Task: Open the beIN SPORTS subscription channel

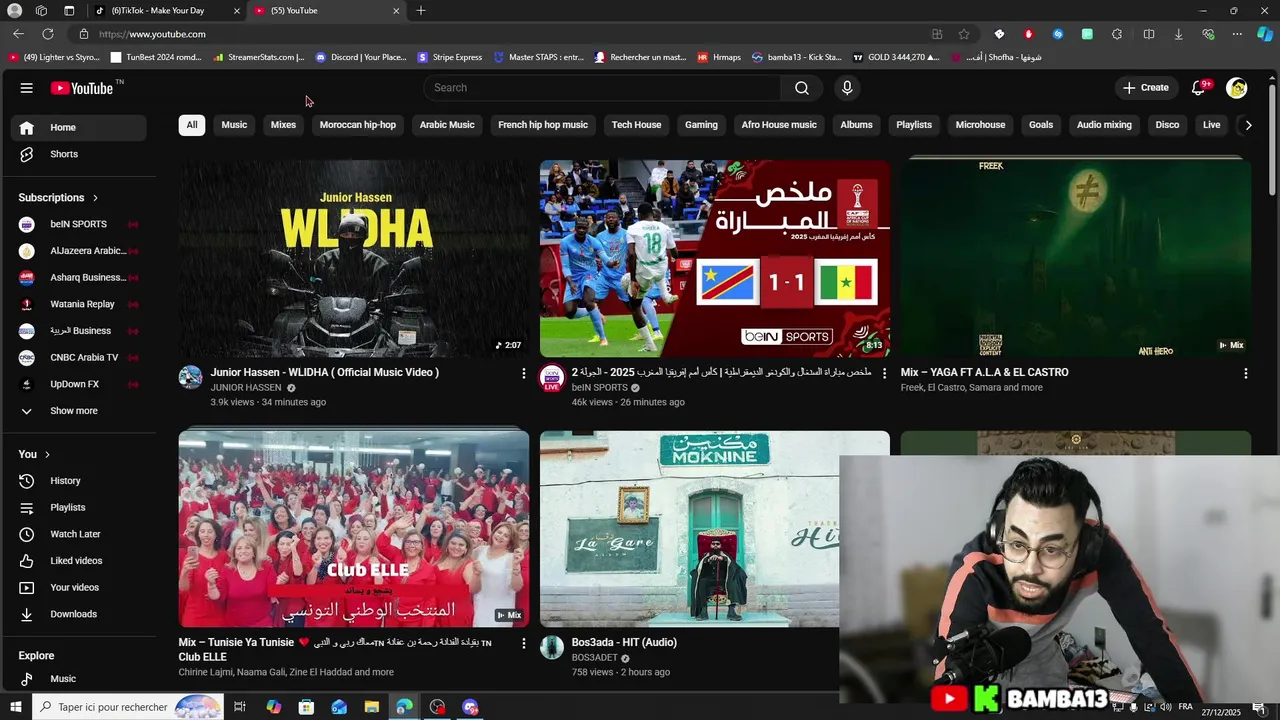Action: pyautogui.click(x=79, y=224)
